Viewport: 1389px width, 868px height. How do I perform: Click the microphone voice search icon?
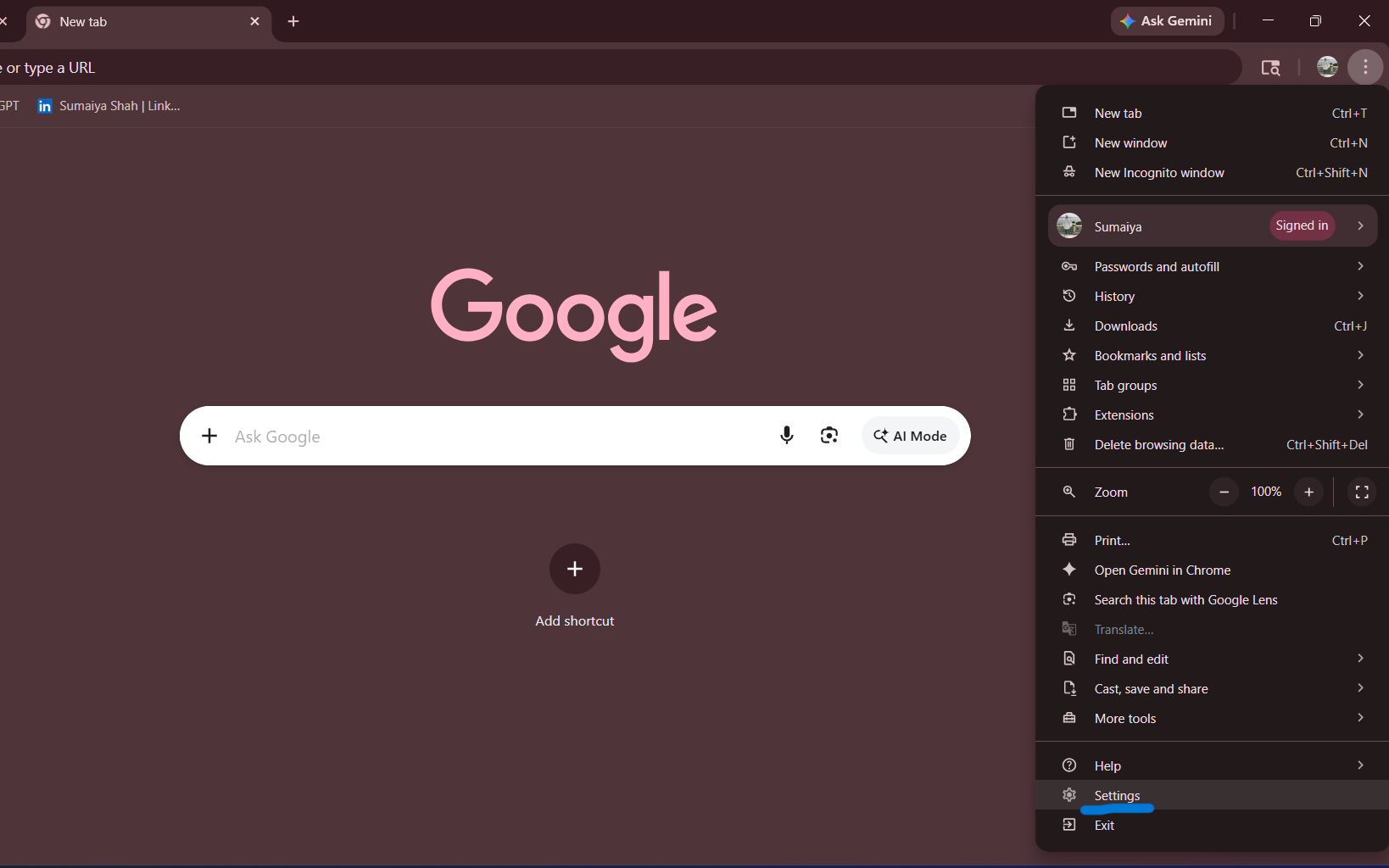coord(786,436)
